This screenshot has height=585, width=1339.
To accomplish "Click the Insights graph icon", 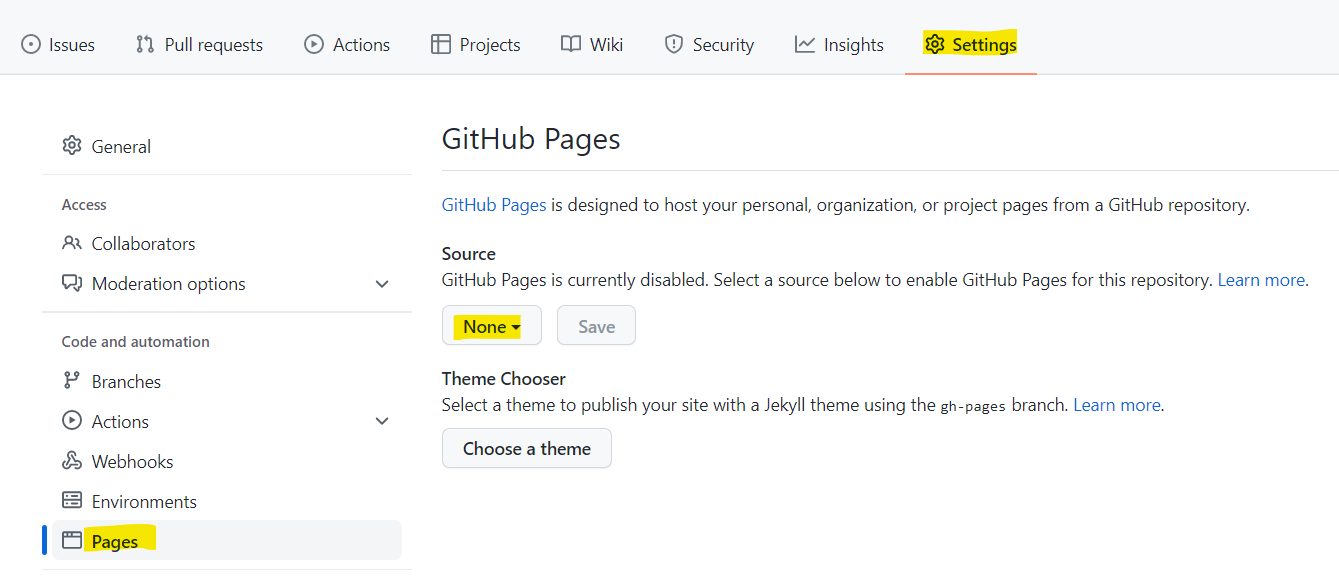I will pyautogui.click(x=805, y=45).
